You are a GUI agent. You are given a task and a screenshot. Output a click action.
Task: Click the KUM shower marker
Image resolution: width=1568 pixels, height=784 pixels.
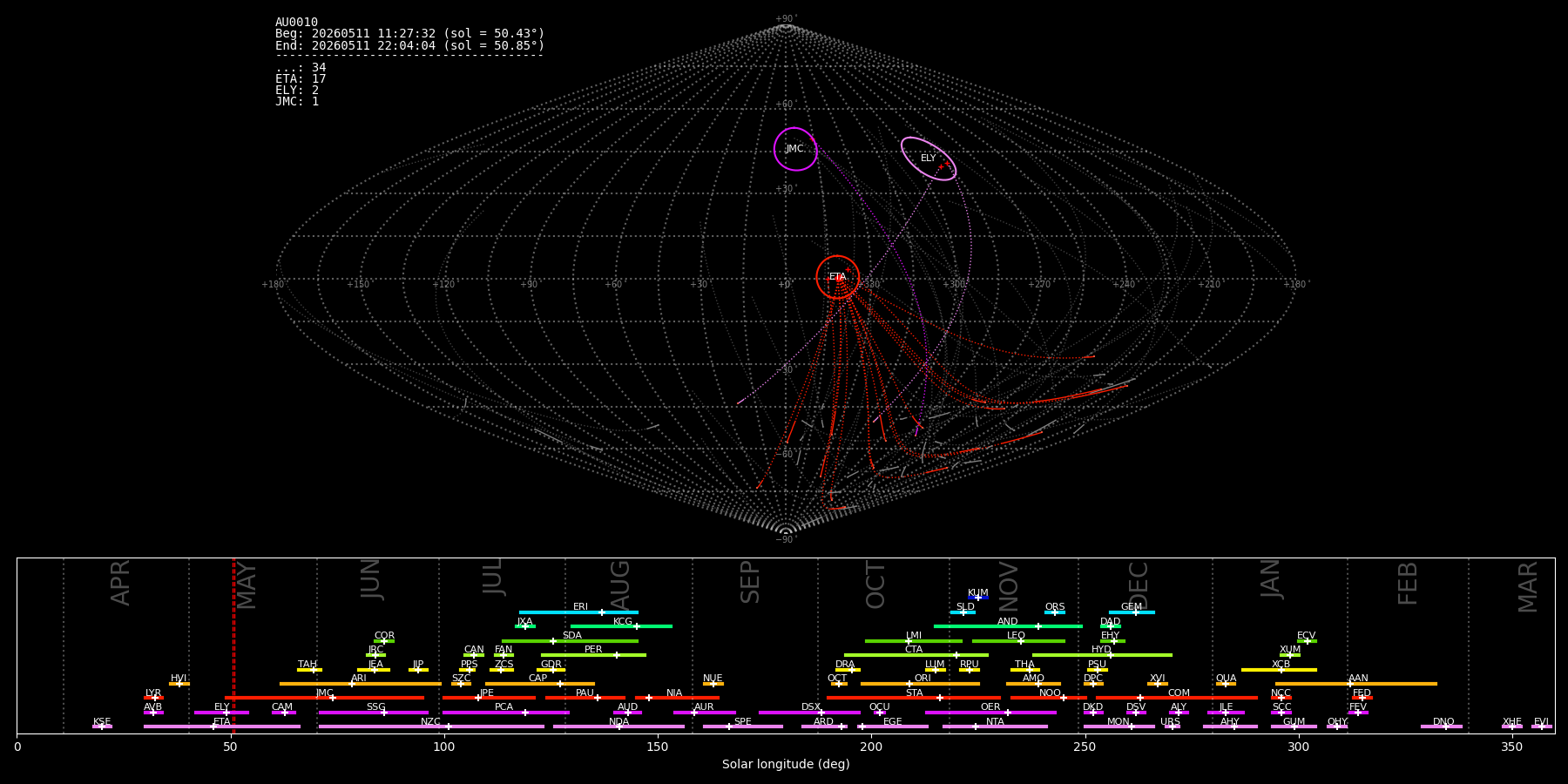pyautogui.click(x=978, y=598)
